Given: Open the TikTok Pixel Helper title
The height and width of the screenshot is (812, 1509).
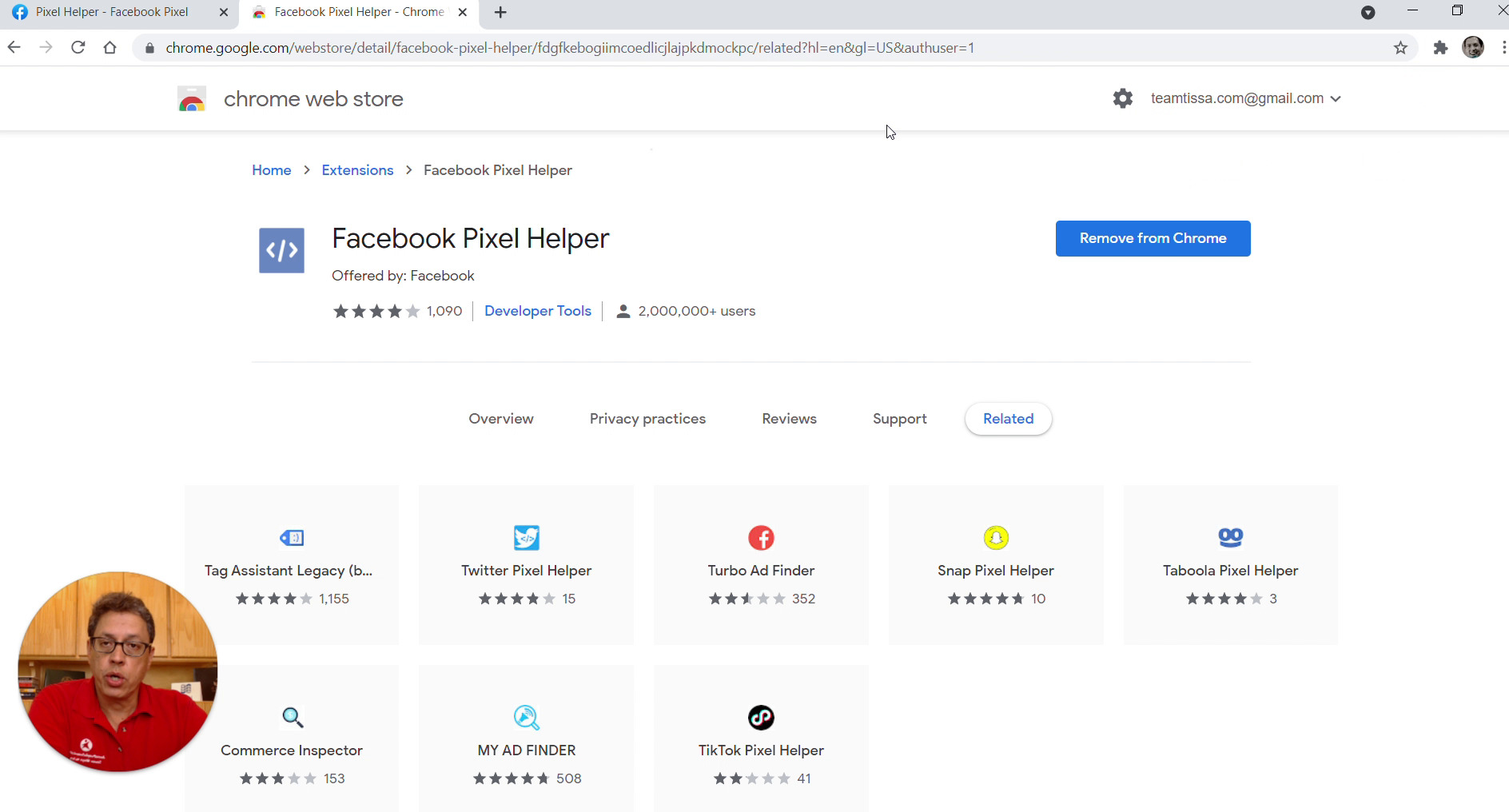Looking at the screenshot, I should tap(761, 750).
